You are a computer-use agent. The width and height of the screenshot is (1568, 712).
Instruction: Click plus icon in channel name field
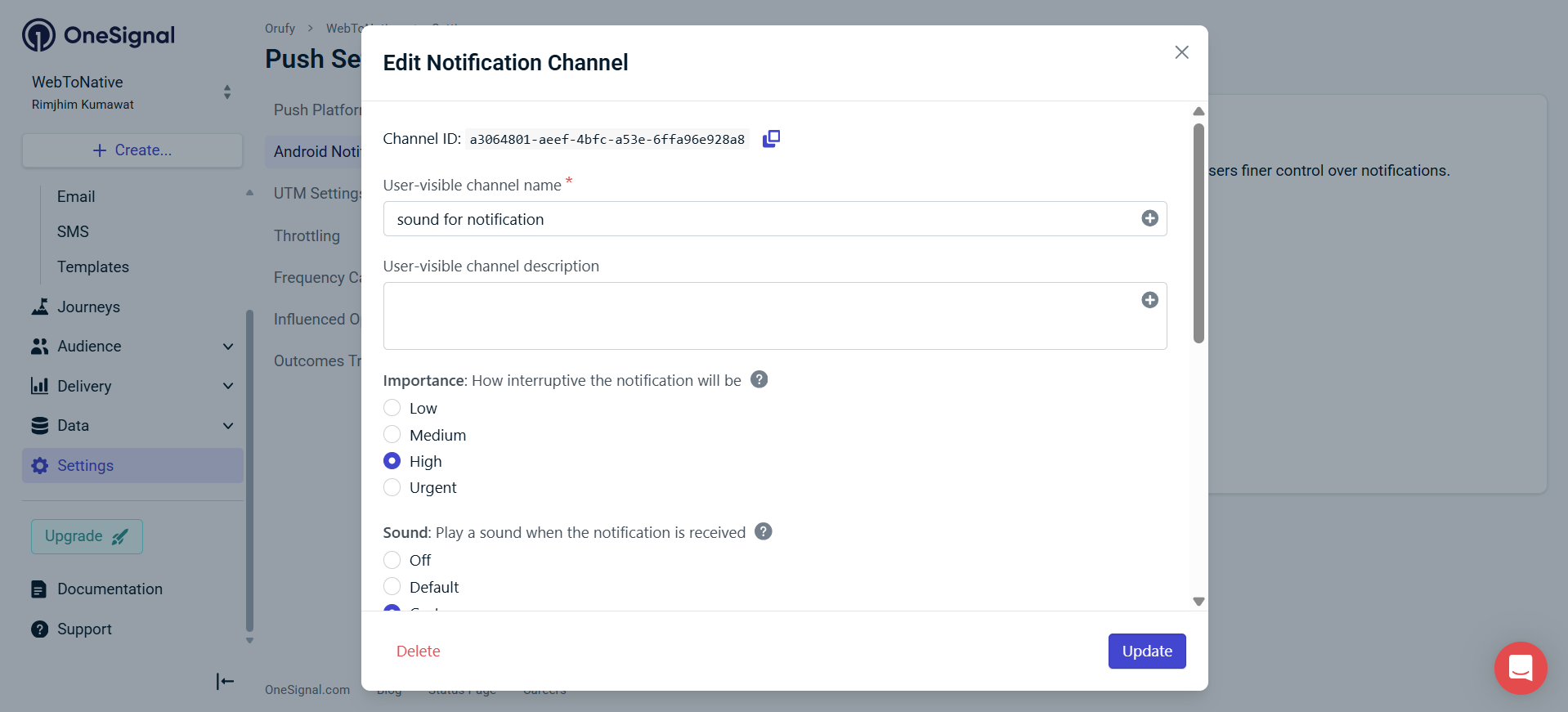click(1149, 218)
